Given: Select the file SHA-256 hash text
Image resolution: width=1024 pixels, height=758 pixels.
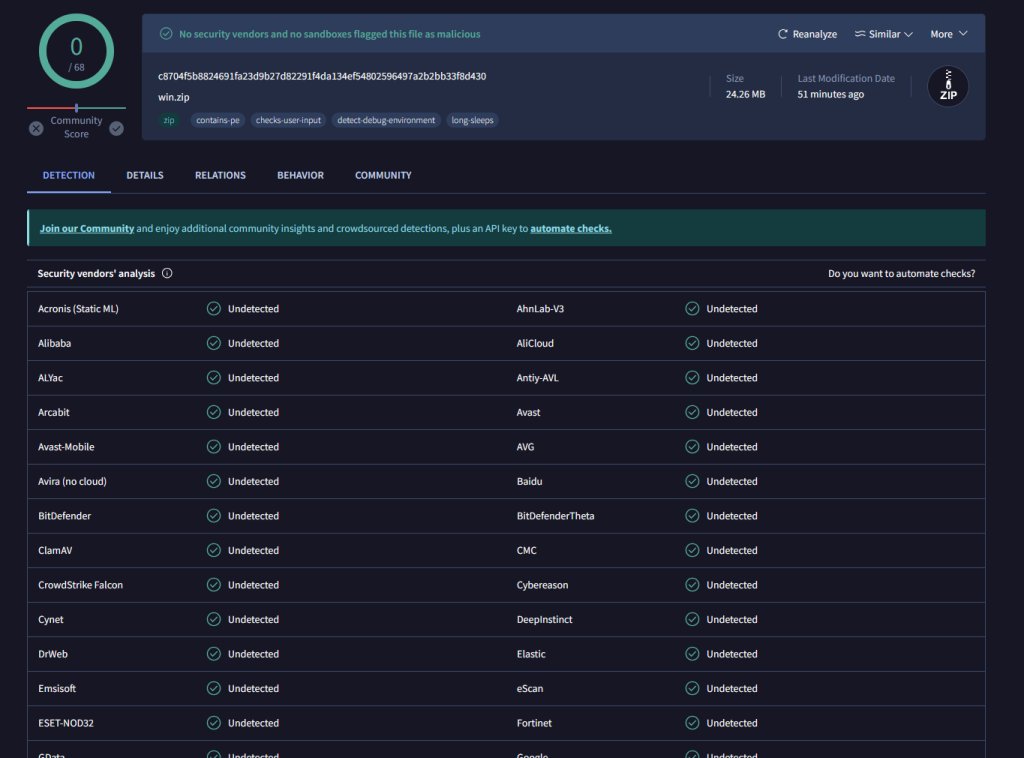Looking at the screenshot, I should click(x=322, y=76).
